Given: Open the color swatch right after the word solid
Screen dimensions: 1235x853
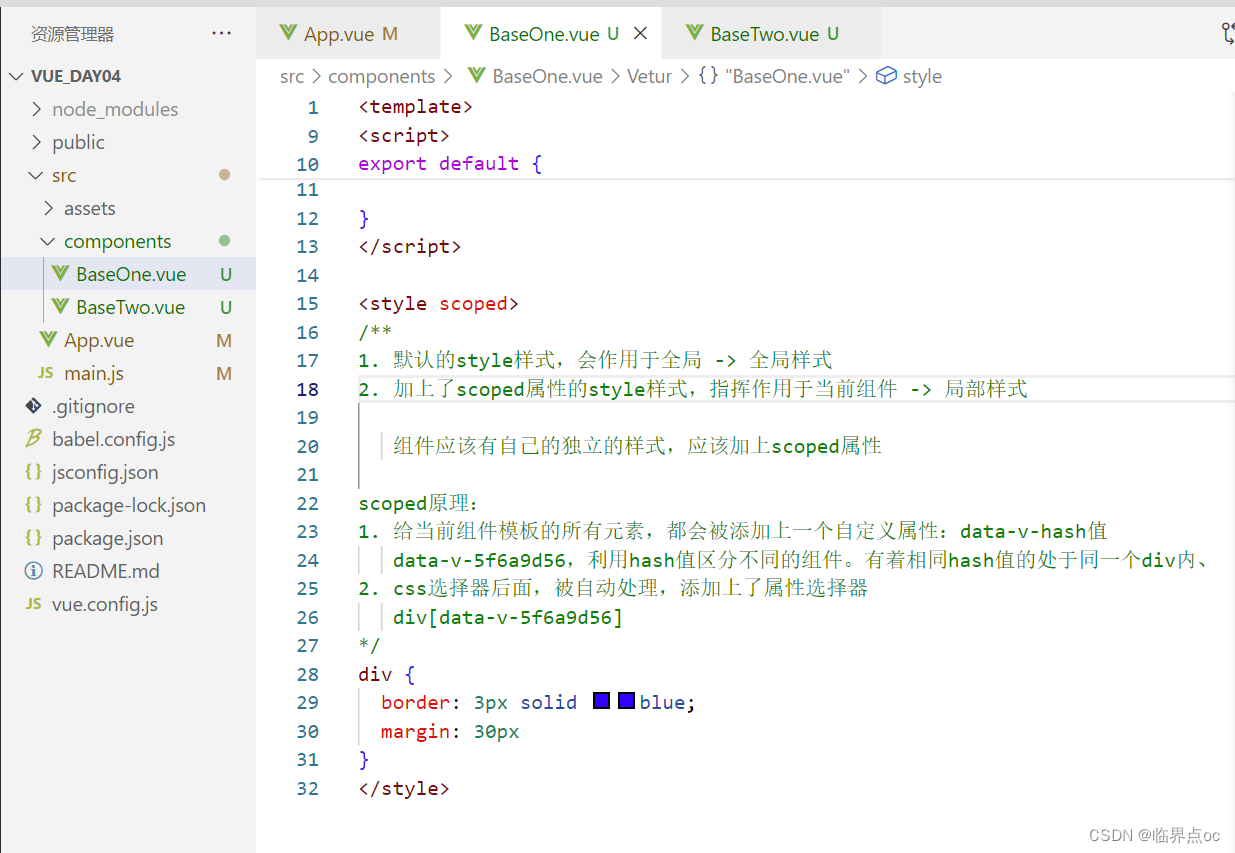Looking at the screenshot, I should (601, 701).
